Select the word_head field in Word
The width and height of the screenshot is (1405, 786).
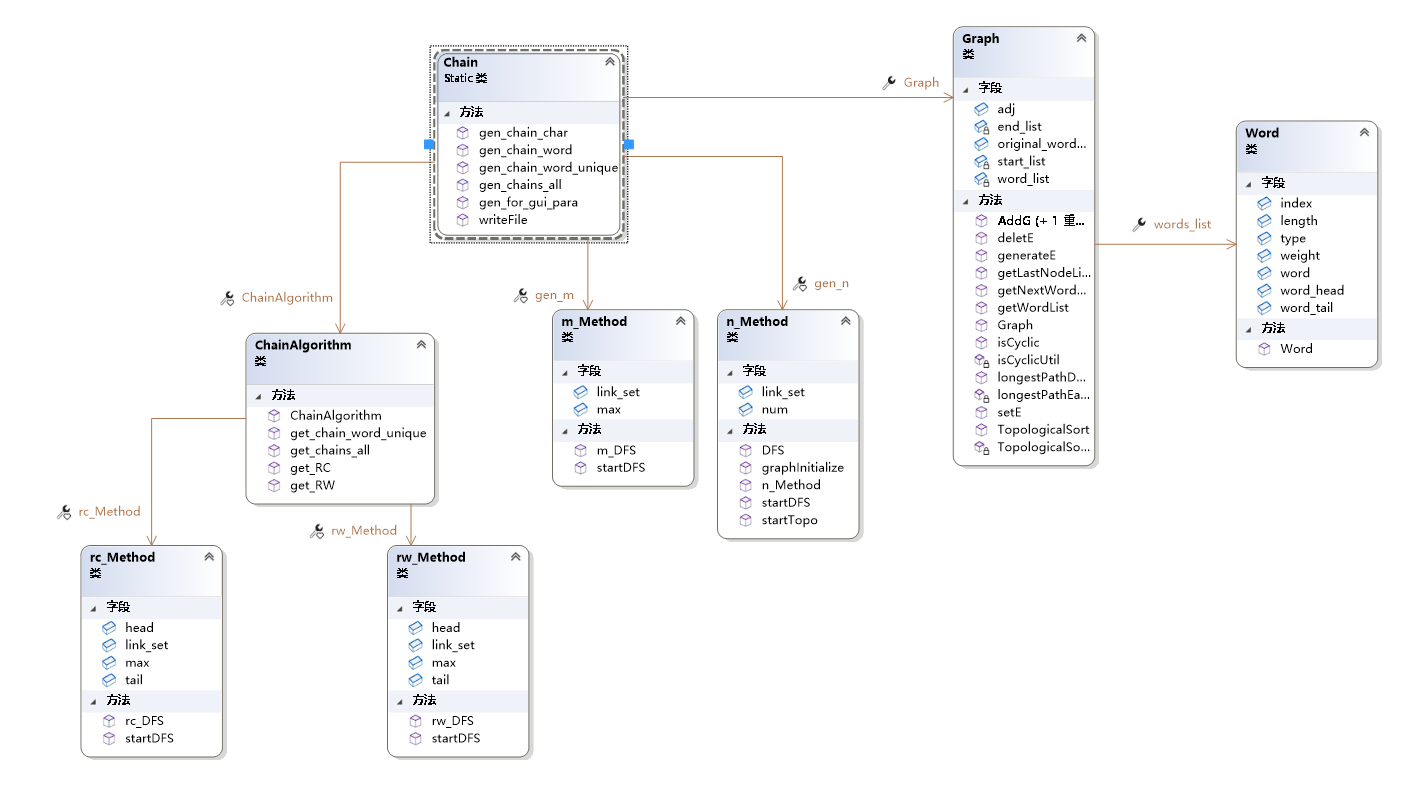coord(1312,290)
